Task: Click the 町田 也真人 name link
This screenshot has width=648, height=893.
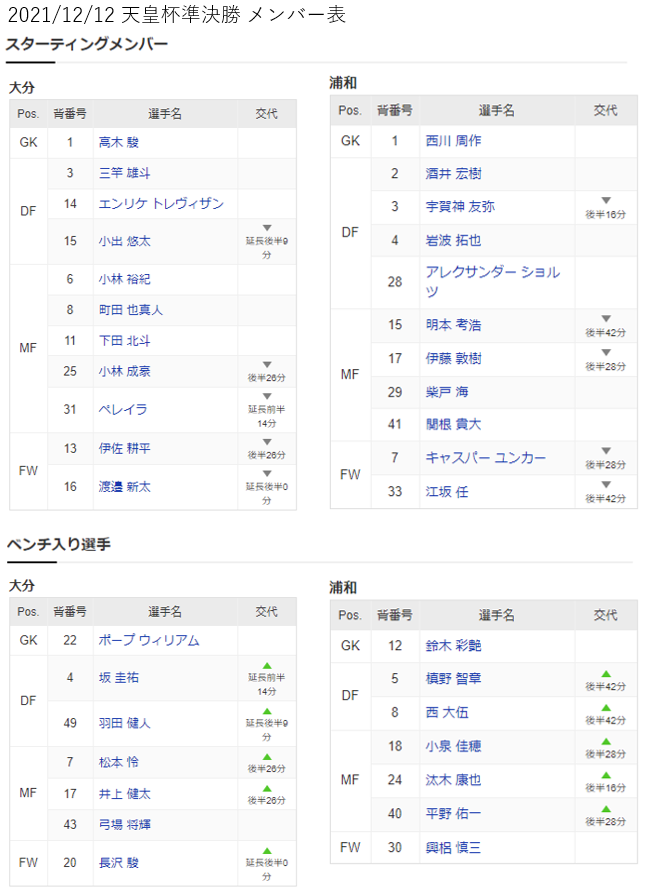Action: click(131, 310)
